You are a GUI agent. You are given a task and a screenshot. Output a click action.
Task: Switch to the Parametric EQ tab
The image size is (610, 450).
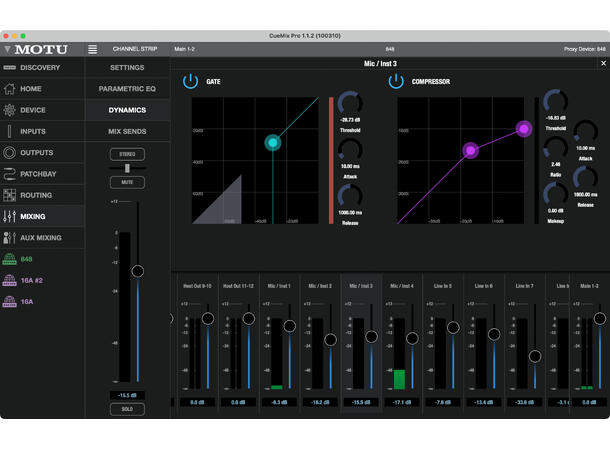pos(127,89)
